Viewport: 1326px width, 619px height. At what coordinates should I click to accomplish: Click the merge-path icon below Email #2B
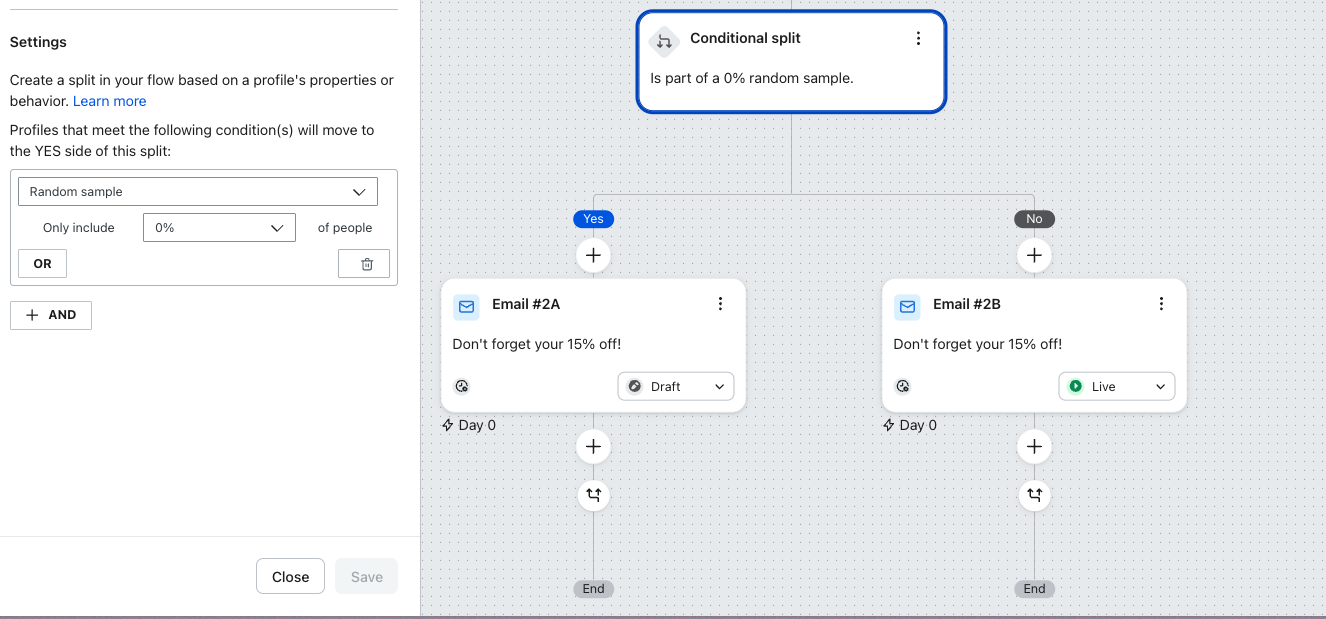click(x=1034, y=494)
